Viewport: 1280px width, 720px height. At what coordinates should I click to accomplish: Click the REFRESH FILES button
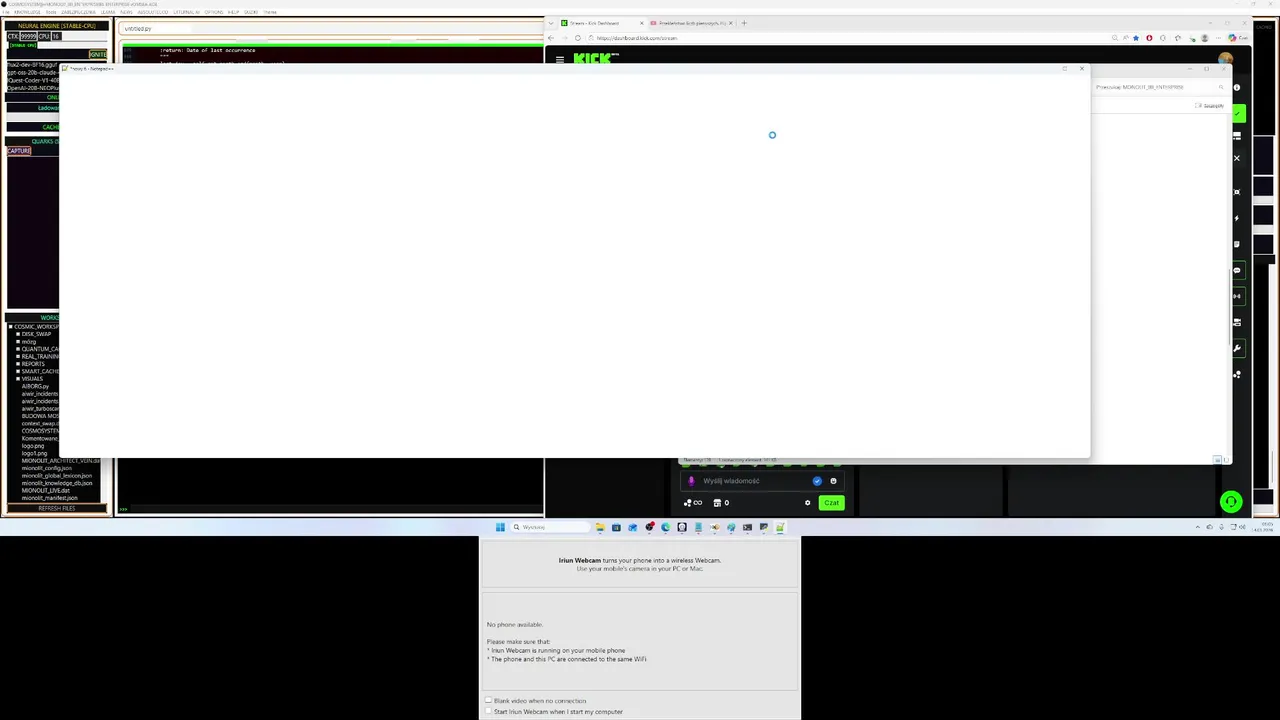[56, 508]
